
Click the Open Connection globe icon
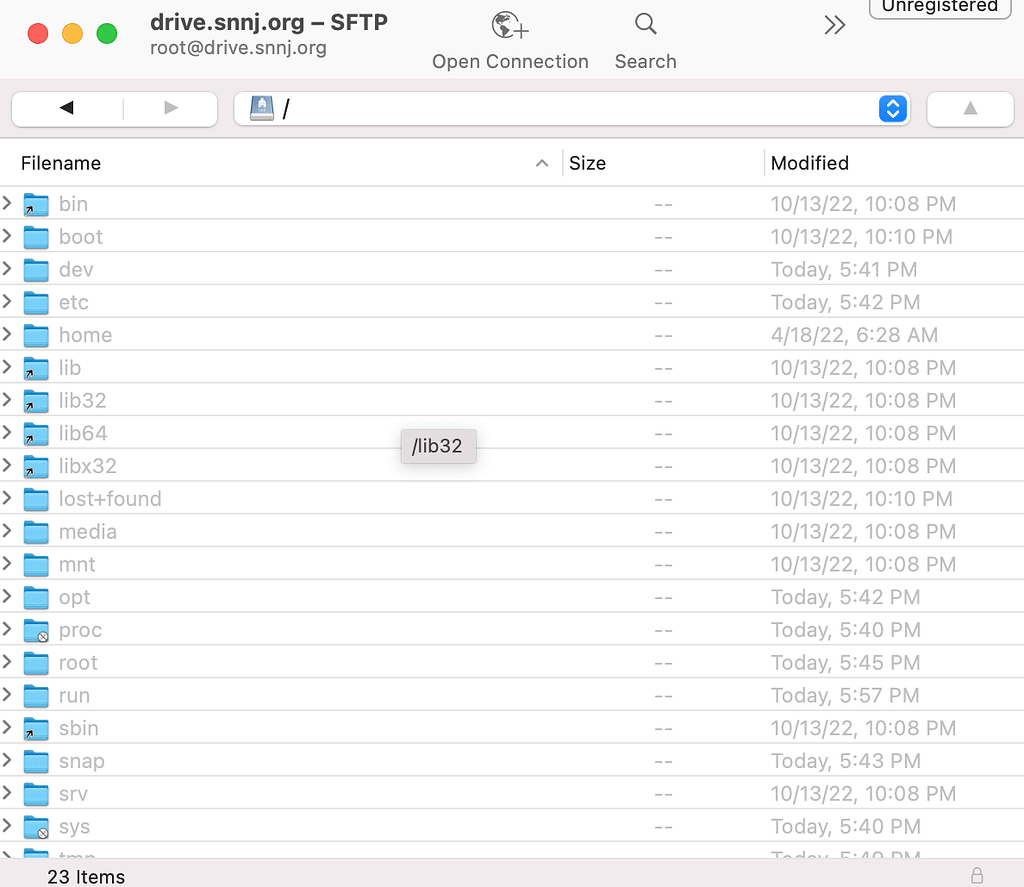tap(510, 26)
